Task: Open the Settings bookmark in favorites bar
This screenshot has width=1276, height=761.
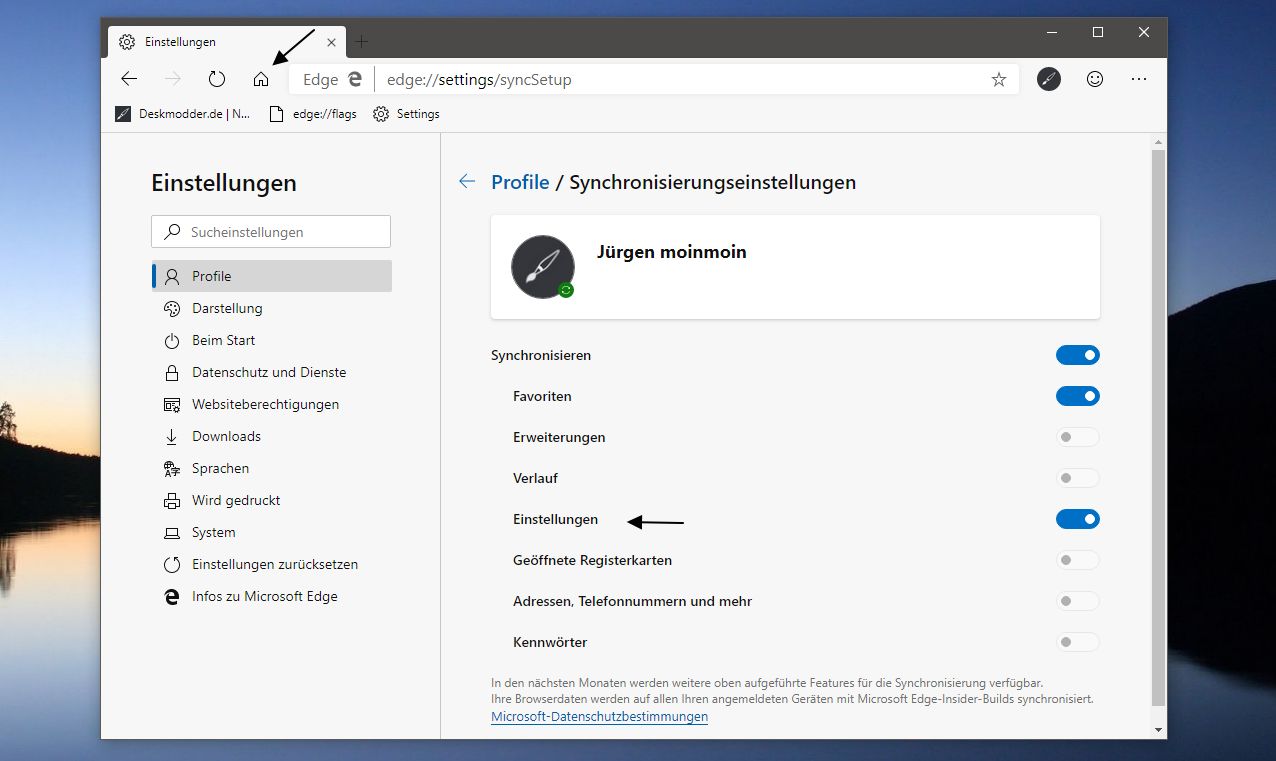Action: 406,114
